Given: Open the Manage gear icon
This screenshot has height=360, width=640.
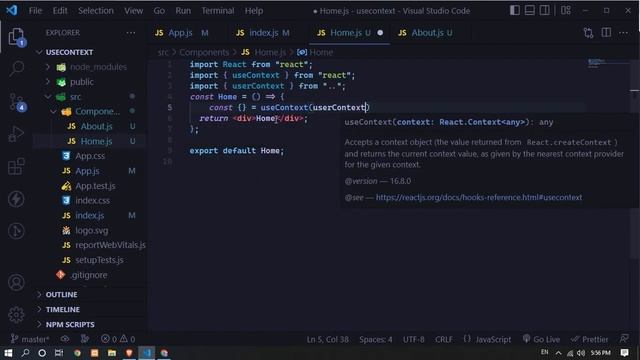Looking at the screenshot, I should click(x=16, y=314).
